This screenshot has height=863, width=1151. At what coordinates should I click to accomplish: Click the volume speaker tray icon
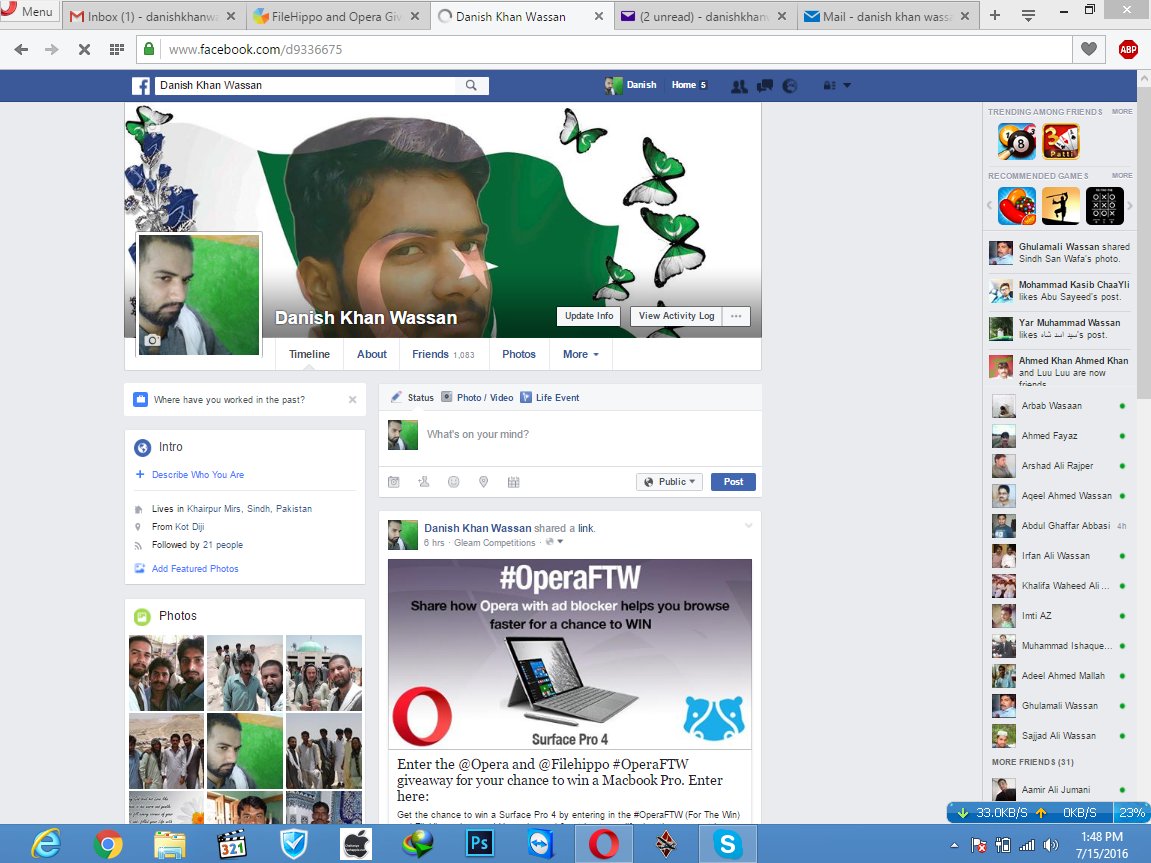point(1050,845)
